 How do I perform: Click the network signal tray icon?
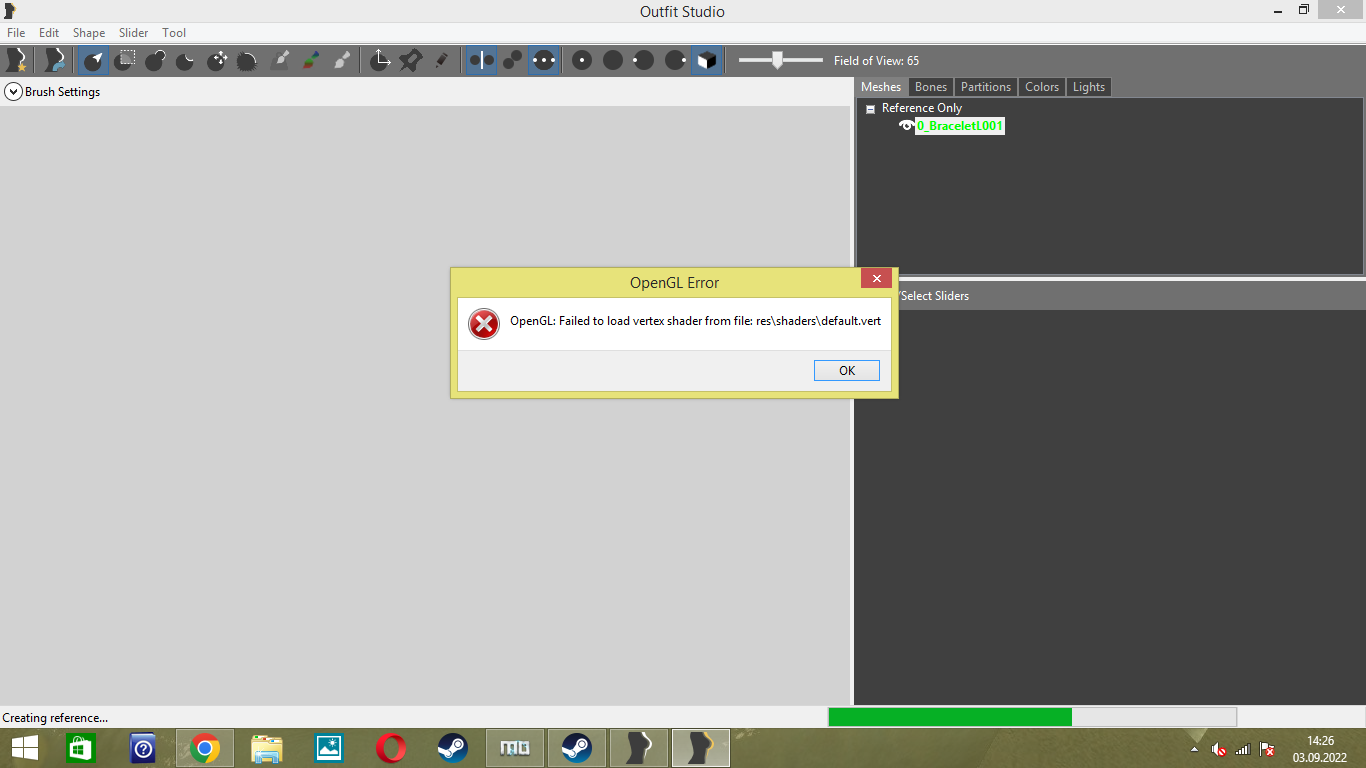pyautogui.click(x=1243, y=748)
